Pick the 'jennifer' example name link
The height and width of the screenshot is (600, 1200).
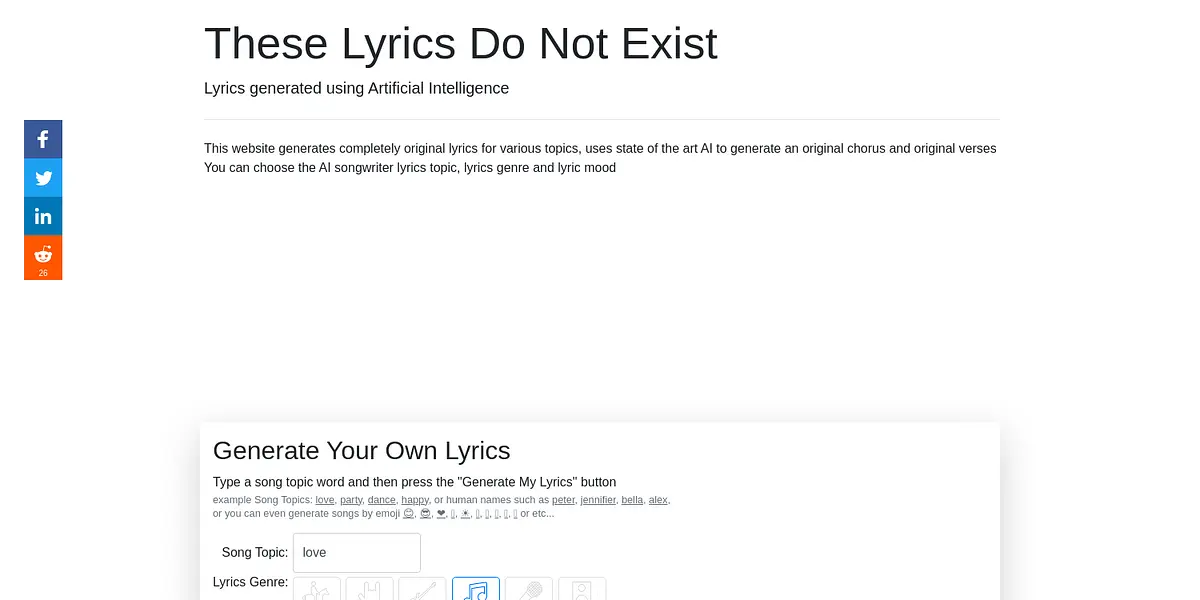coord(598,500)
